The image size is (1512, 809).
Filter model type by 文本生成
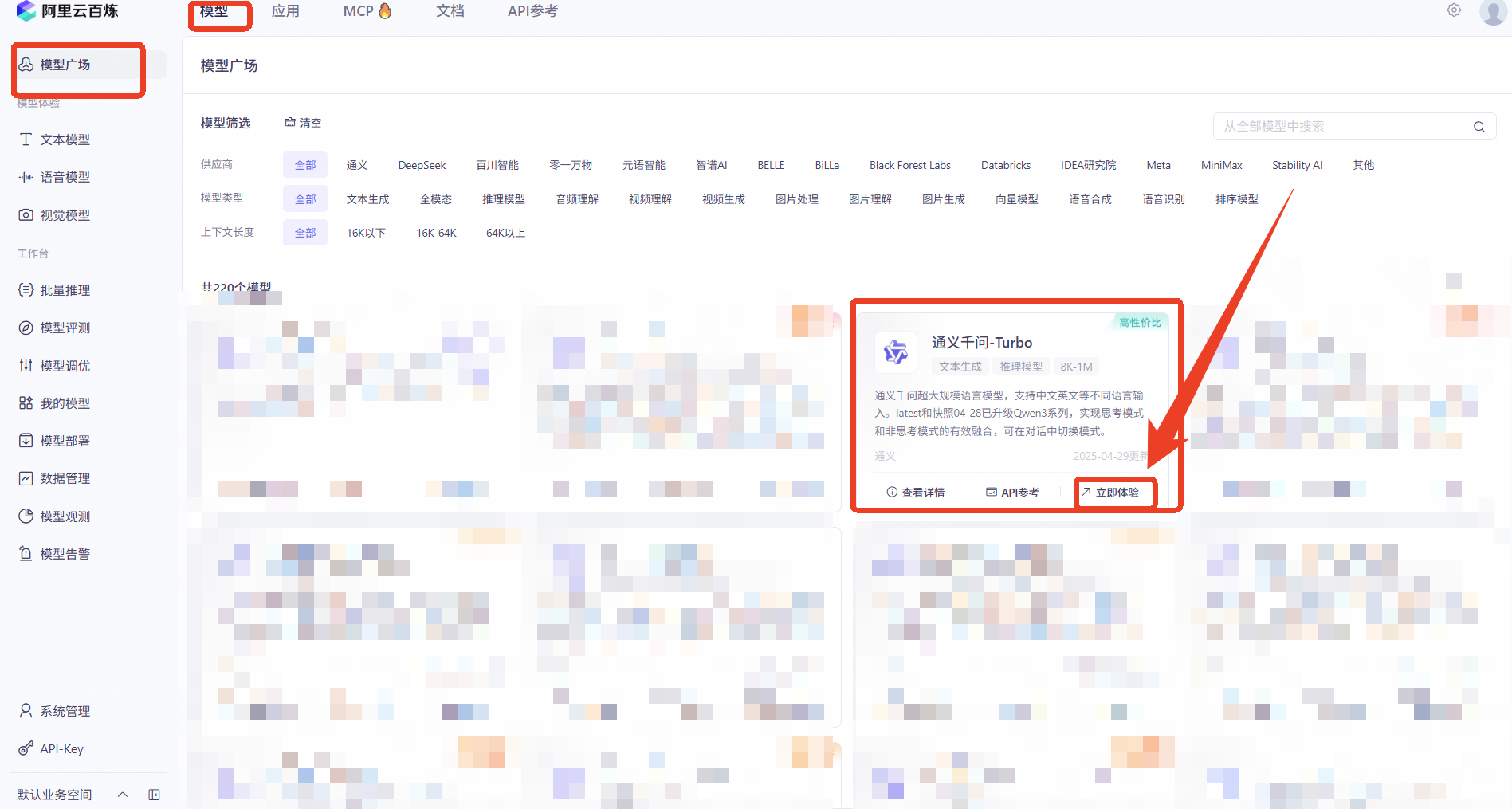coord(368,199)
